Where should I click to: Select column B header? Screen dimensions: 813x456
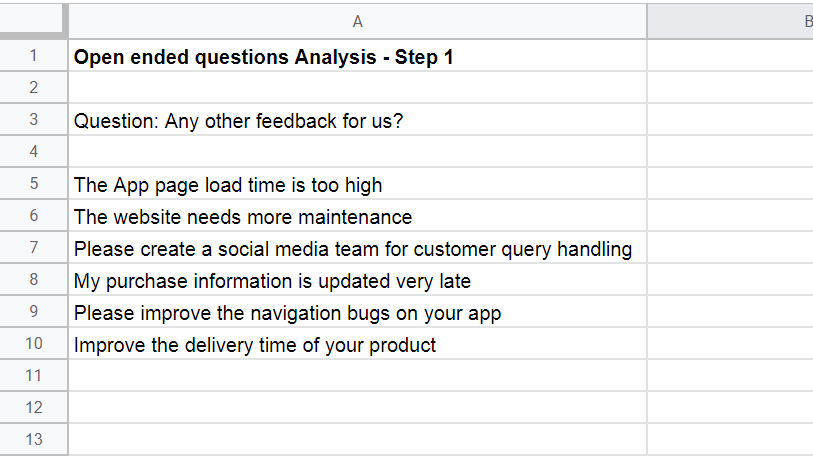pos(731,21)
